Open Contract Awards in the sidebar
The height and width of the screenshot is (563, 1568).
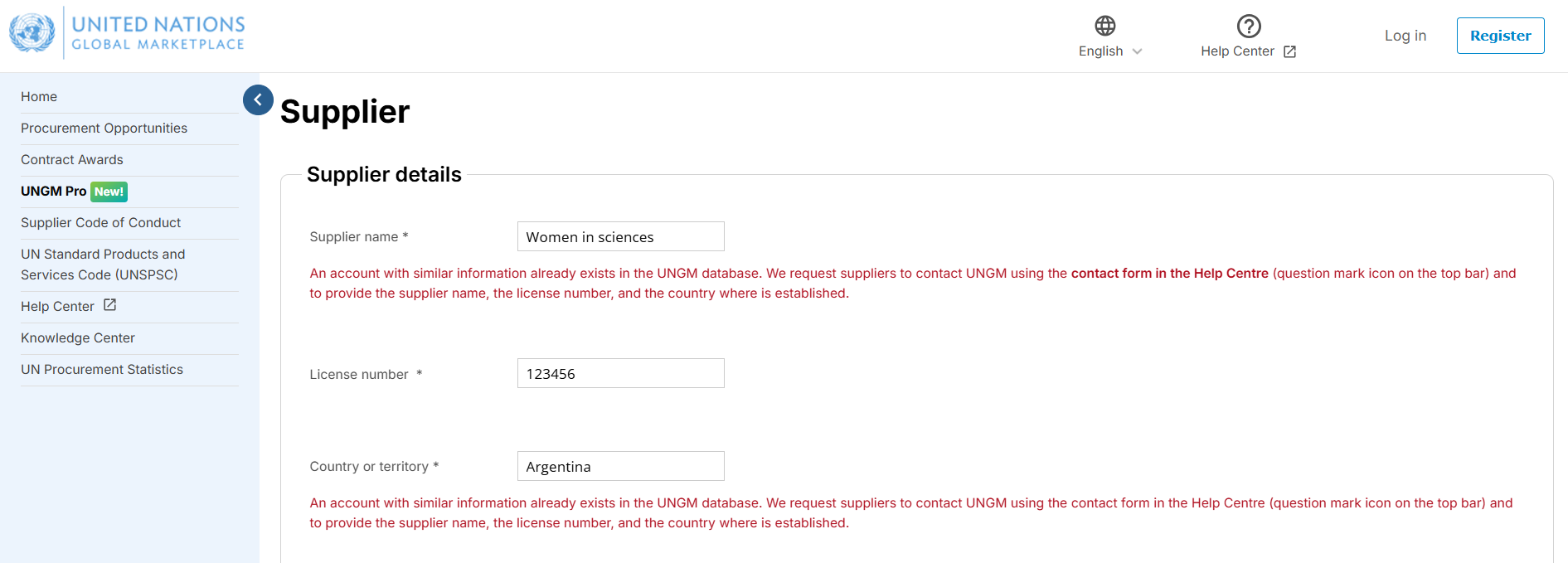pos(72,160)
